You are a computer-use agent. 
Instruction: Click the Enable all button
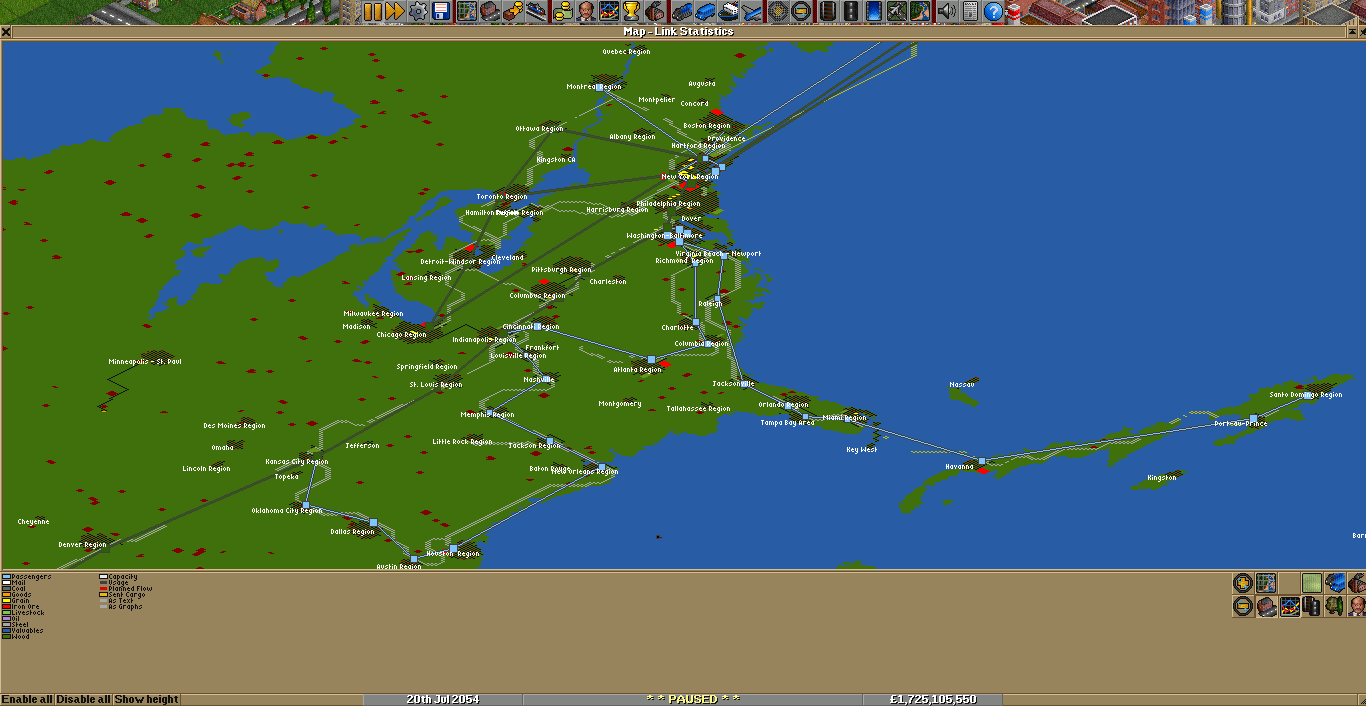[27, 699]
